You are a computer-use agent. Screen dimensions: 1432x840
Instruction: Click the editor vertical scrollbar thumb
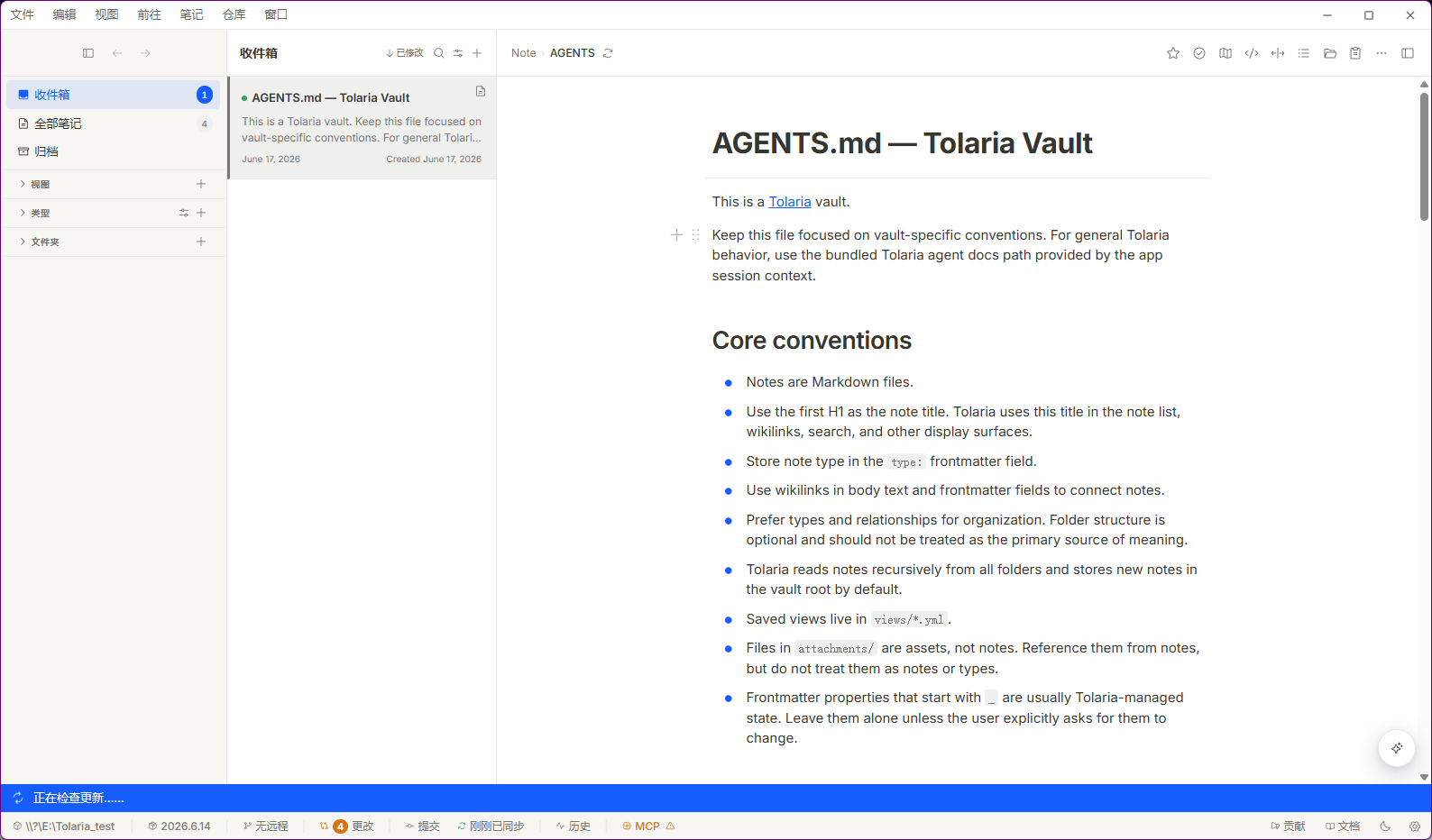pos(1424,156)
